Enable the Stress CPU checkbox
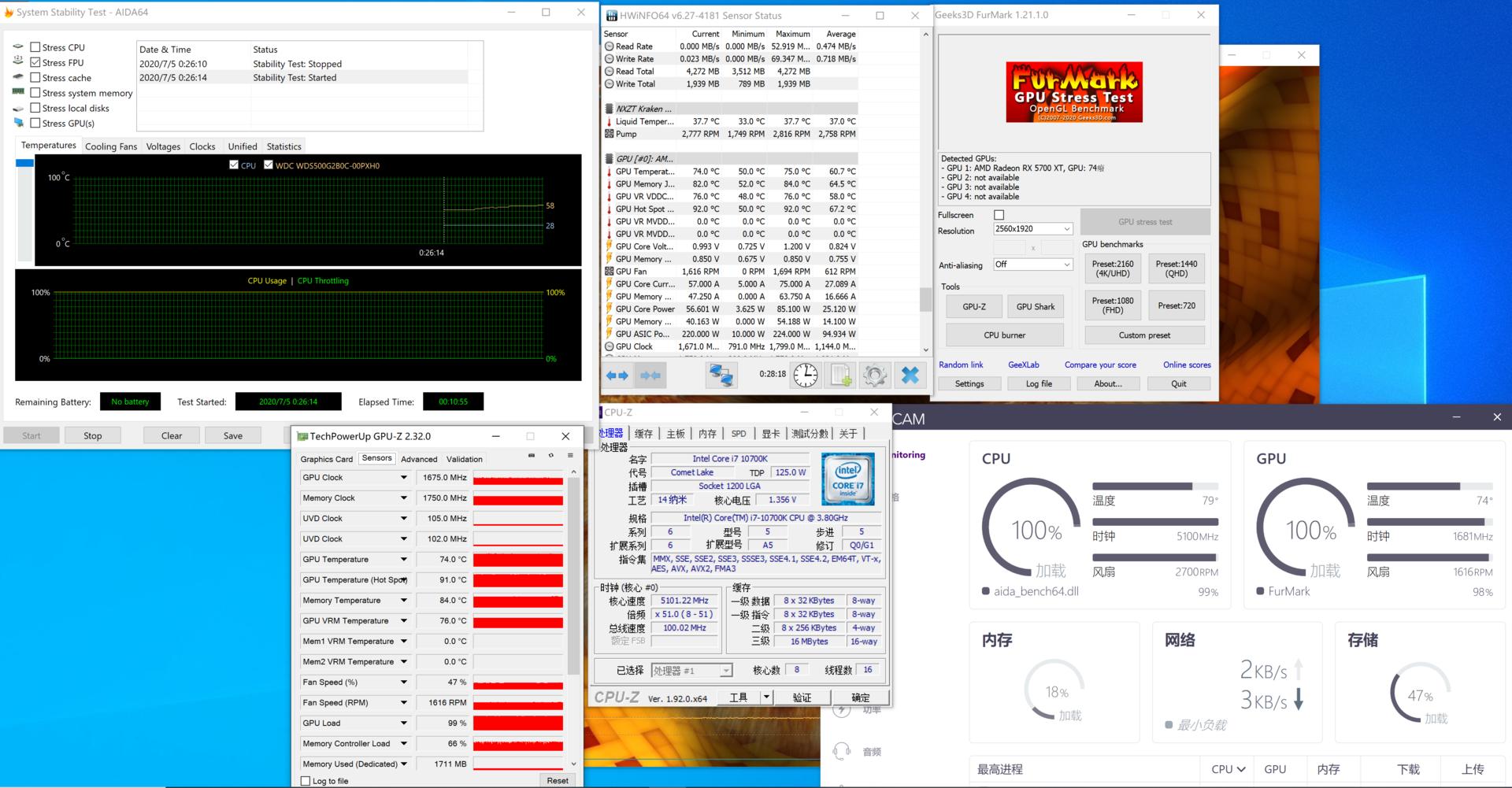This screenshot has height=788, width=1512. [35, 47]
